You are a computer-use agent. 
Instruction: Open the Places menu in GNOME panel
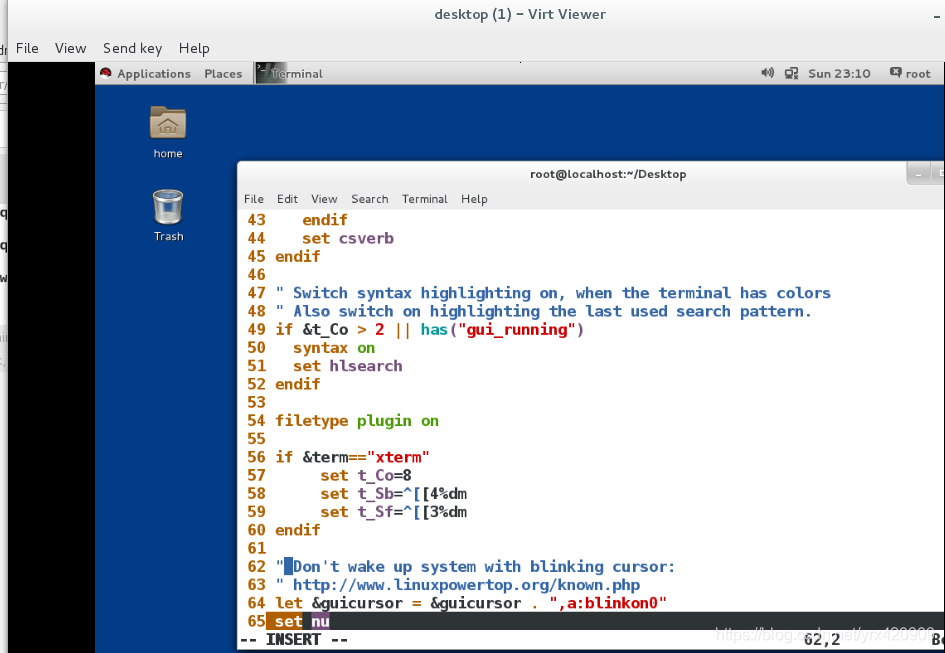tap(223, 74)
